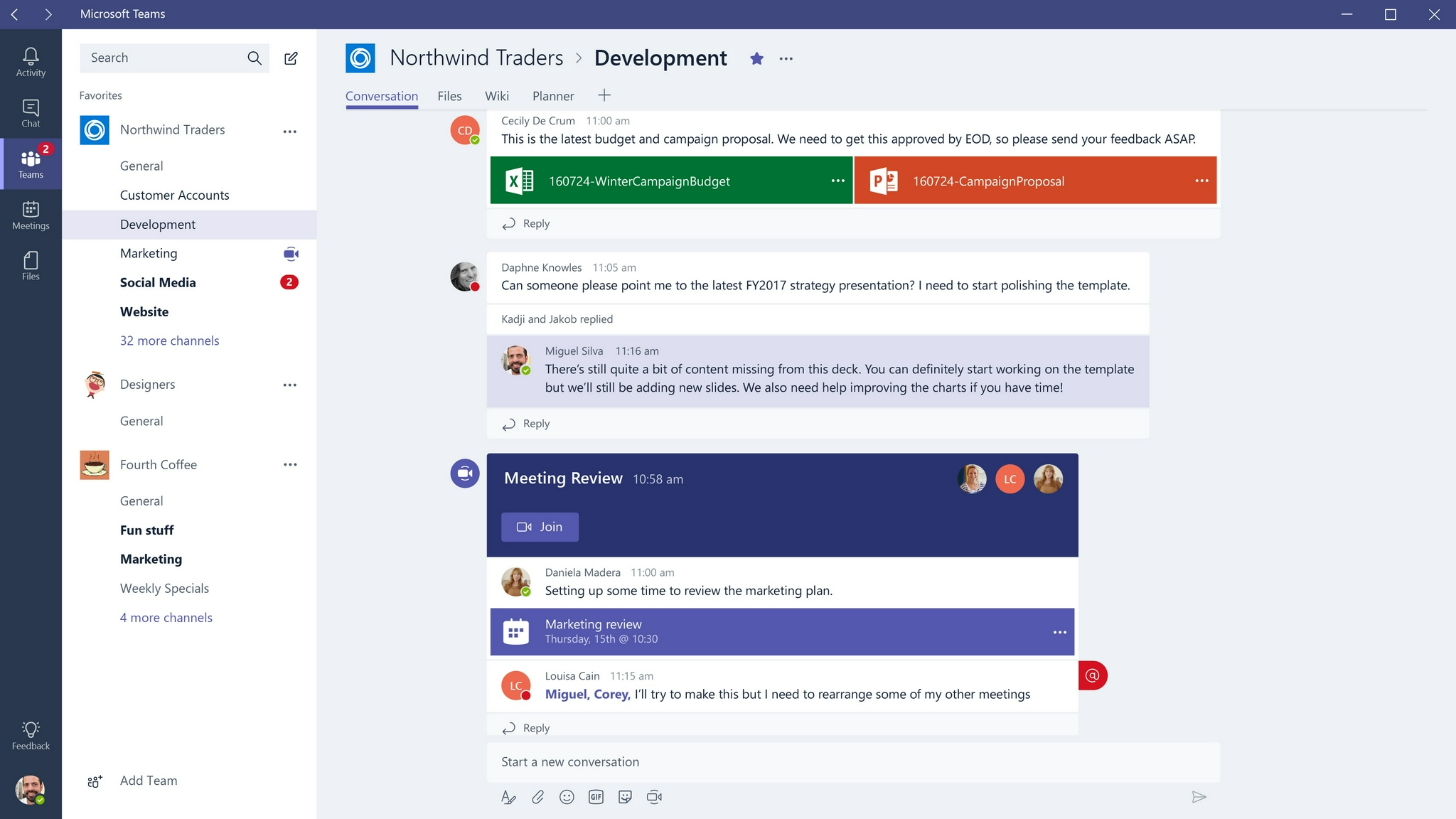The height and width of the screenshot is (819, 1456).
Task: Expand 4 more channels in Fourth Coffee
Action: (166, 617)
